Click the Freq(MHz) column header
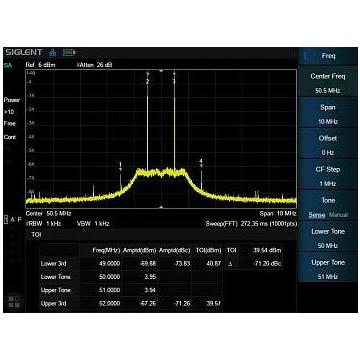The image size is (360, 360). click(x=106, y=250)
